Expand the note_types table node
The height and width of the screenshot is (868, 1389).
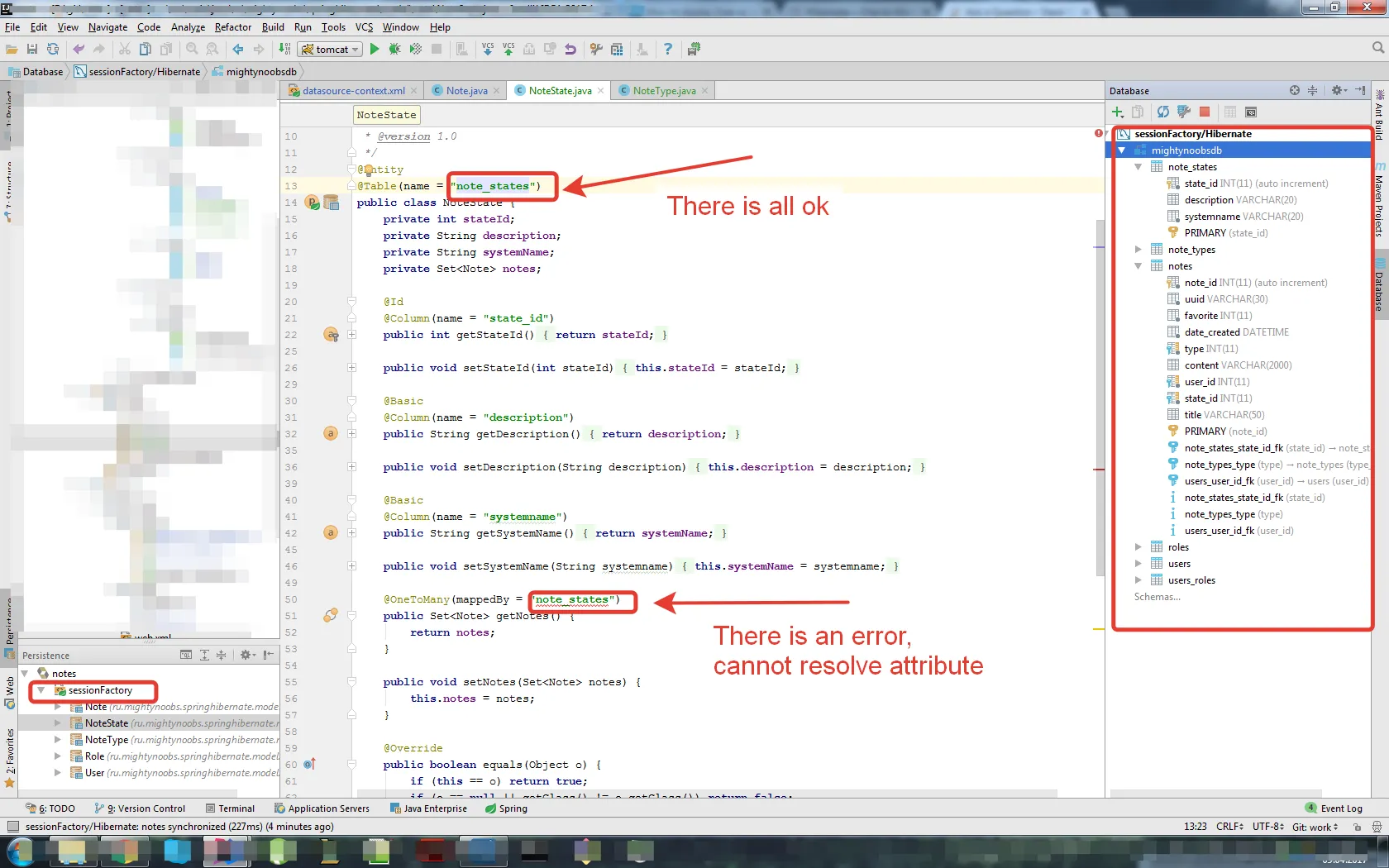1138,250
